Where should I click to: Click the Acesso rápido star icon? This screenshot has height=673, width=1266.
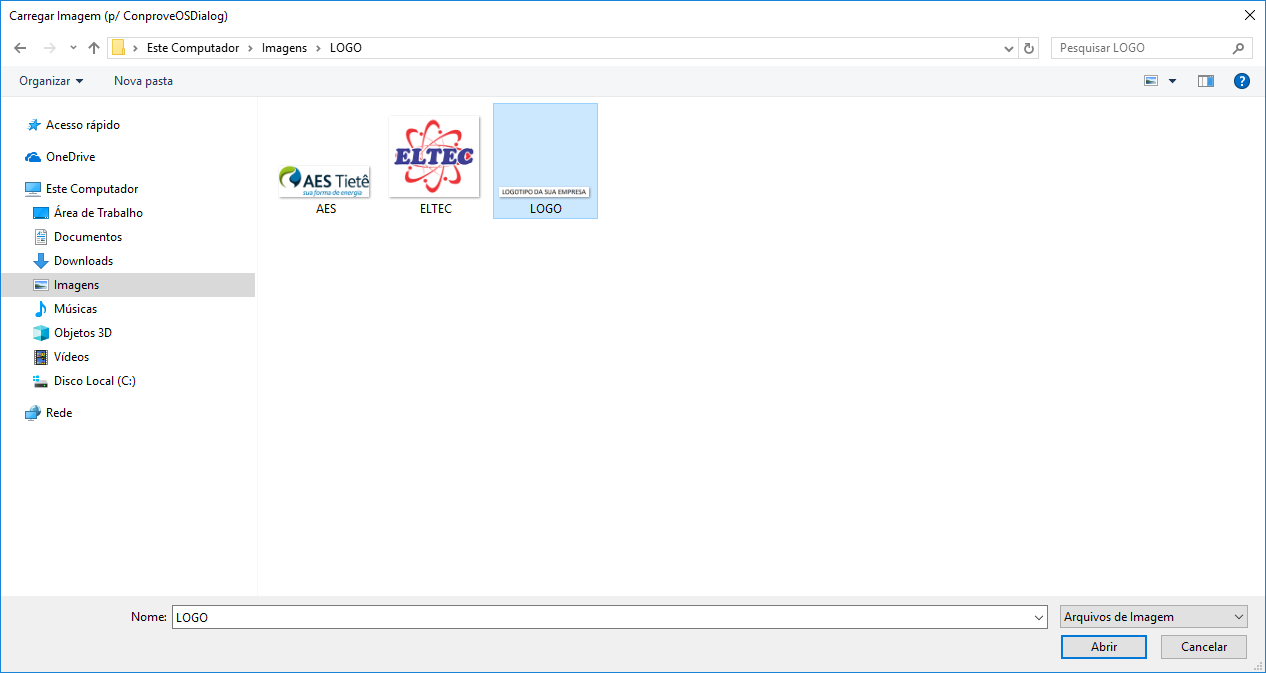33,125
